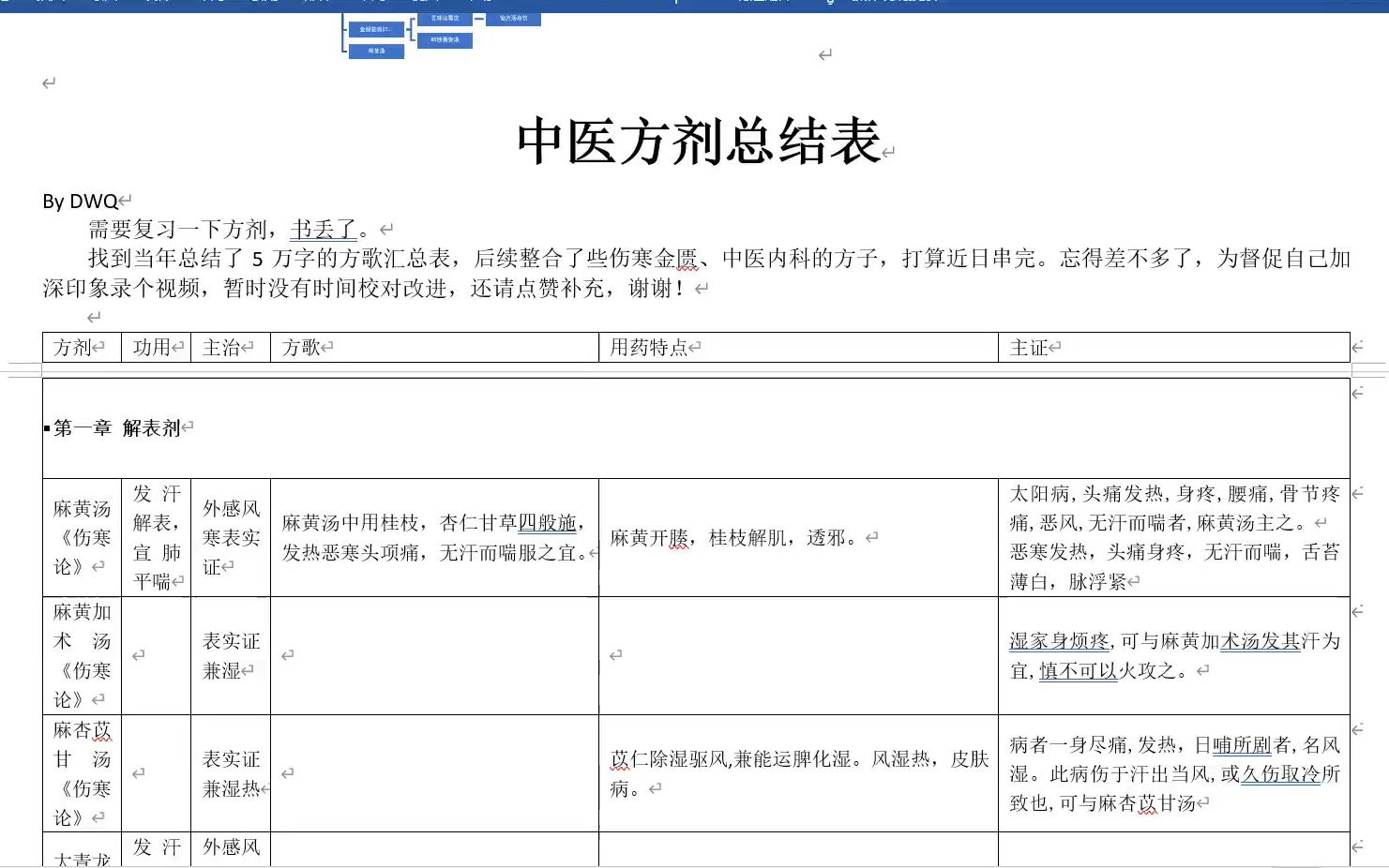Click the 外感风寒表实证 indication cell
The height and width of the screenshot is (868, 1389).
[231, 538]
